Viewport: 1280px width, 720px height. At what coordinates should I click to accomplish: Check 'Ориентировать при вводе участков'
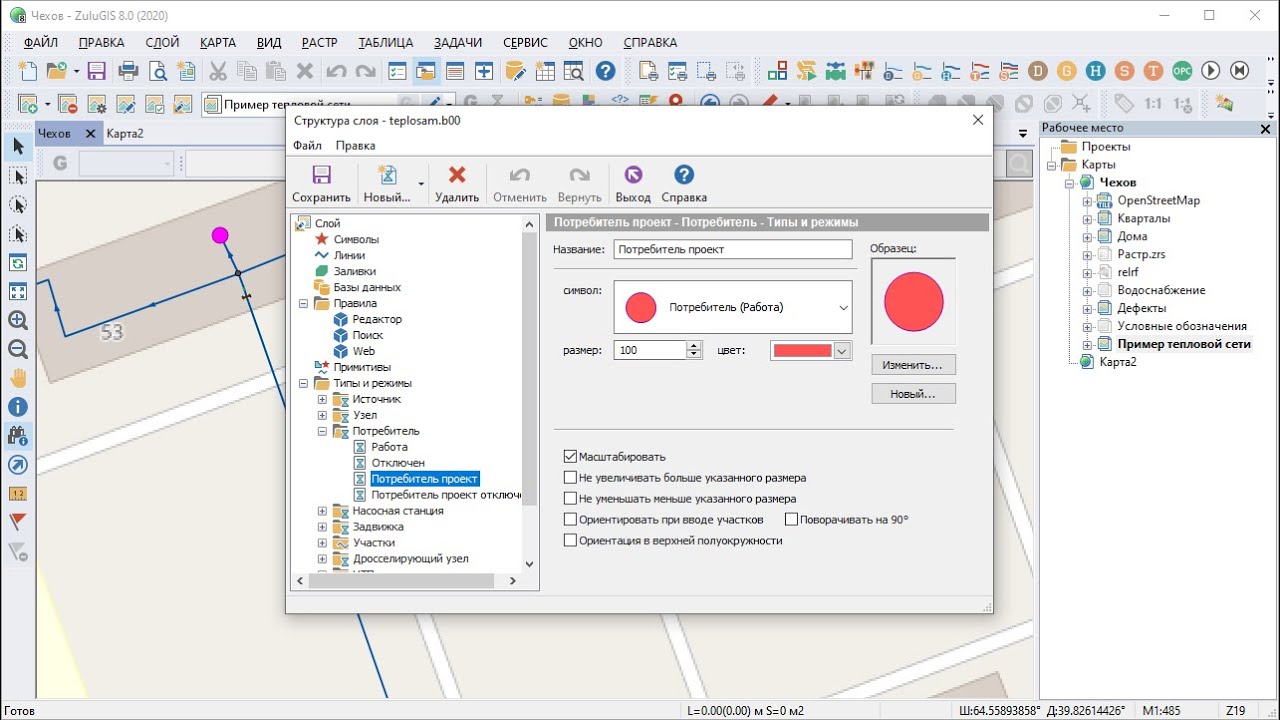coord(571,520)
